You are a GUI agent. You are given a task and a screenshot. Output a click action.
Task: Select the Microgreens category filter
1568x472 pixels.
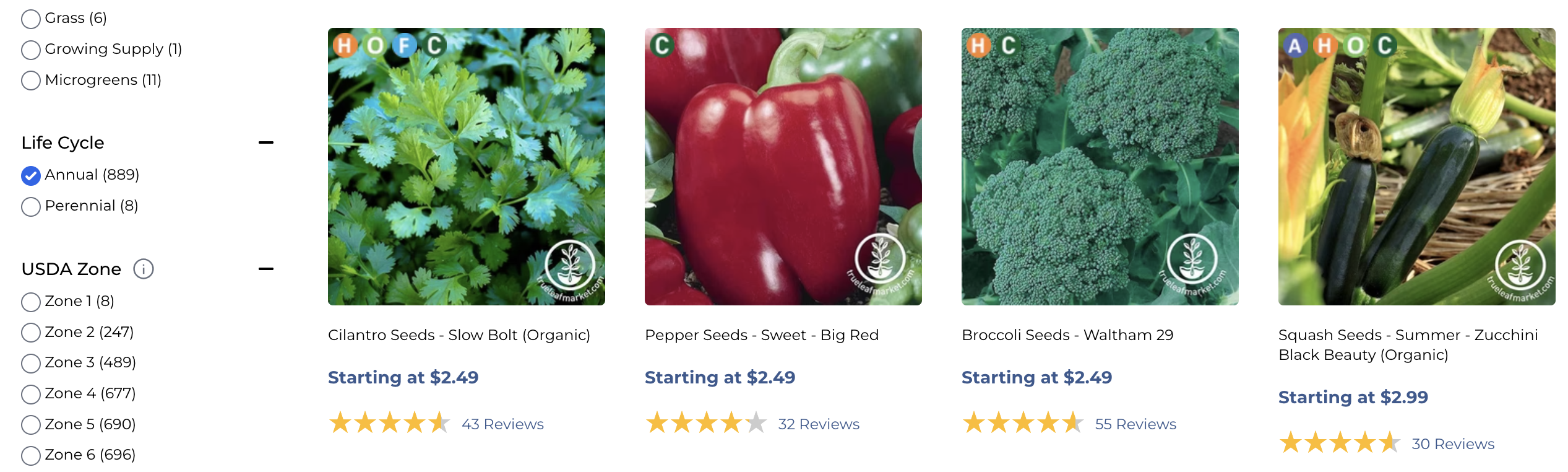pos(31,81)
